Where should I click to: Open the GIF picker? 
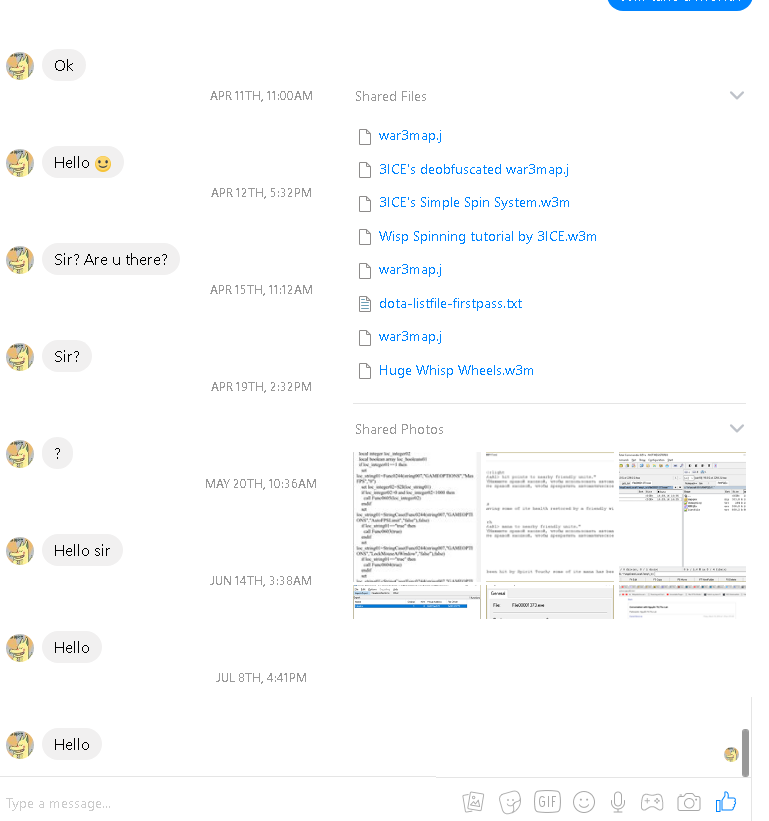click(547, 802)
